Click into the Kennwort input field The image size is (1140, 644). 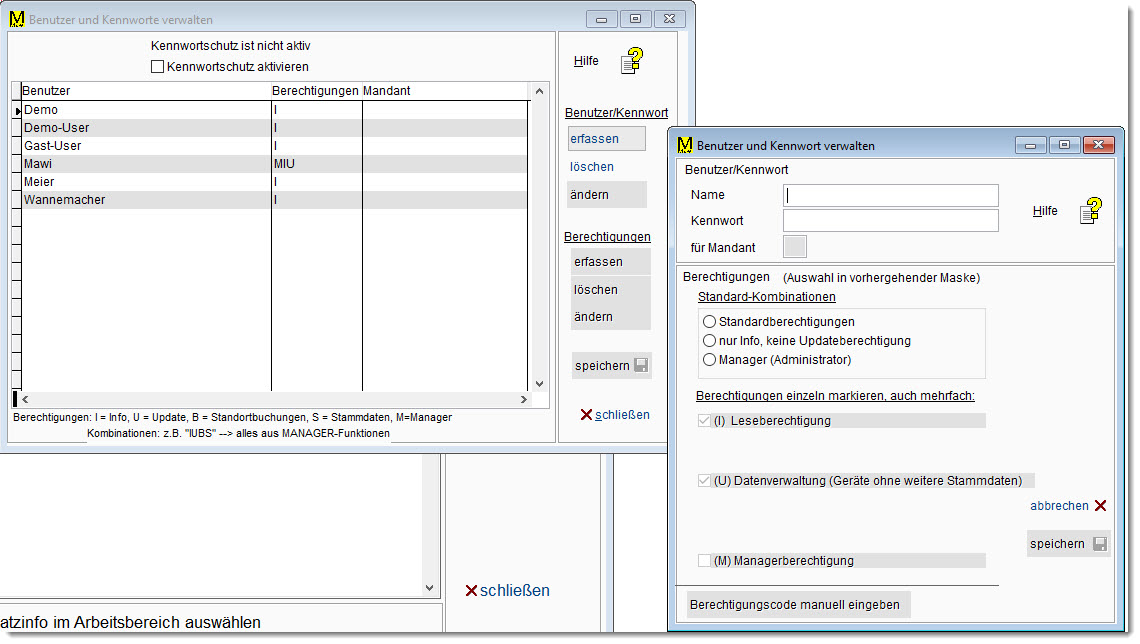890,220
